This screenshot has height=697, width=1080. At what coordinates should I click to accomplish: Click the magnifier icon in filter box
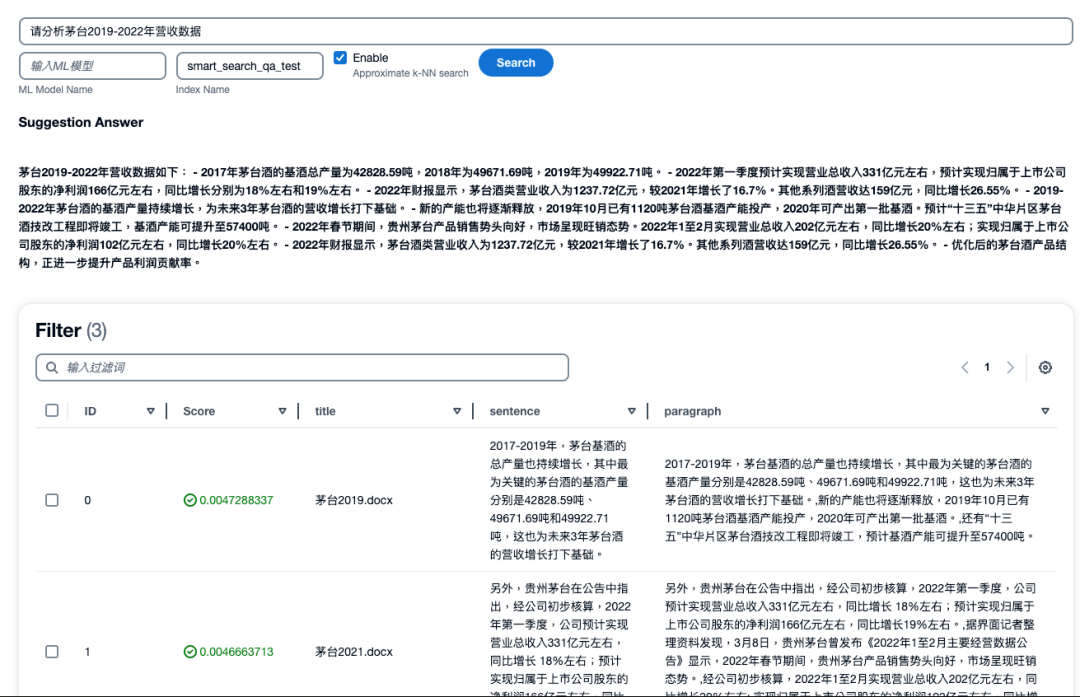tap(52, 367)
